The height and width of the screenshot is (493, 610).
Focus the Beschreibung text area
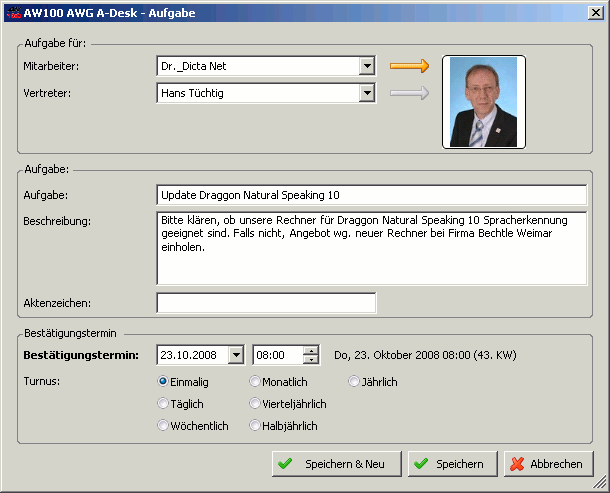point(371,246)
